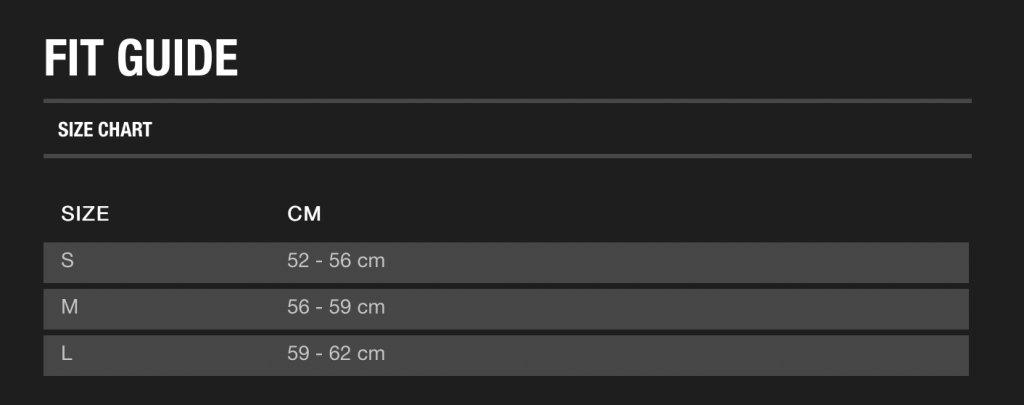Click the SIZE column header
The width and height of the screenshot is (1024, 405).
(85, 214)
